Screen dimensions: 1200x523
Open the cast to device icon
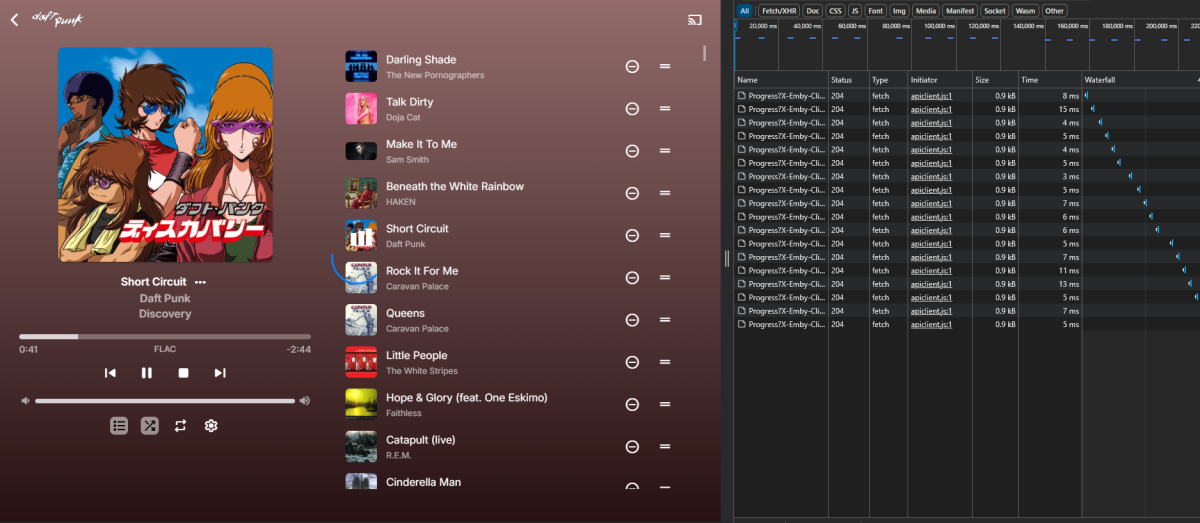coord(695,19)
